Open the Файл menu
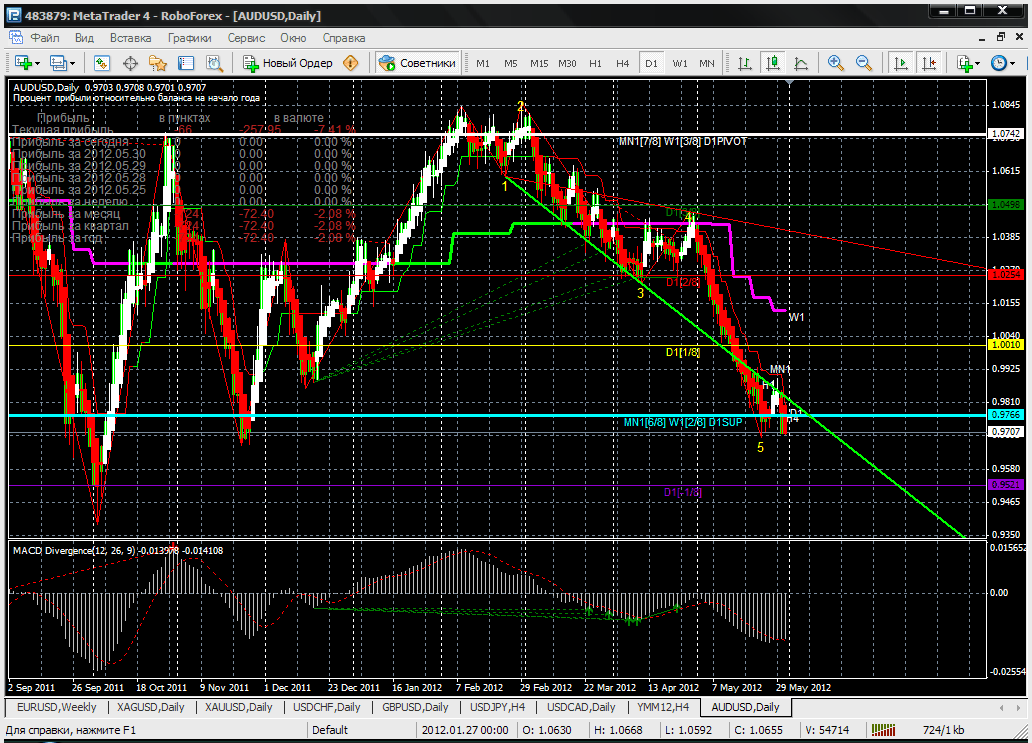This screenshot has height=743, width=1032. [45, 38]
